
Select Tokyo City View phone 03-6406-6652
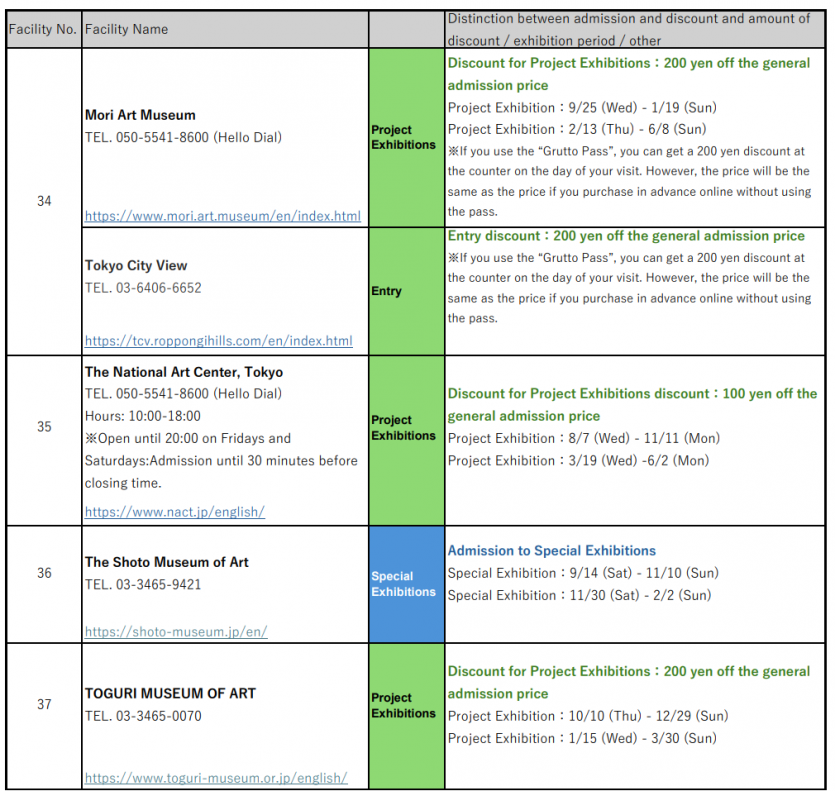point(143,288)
